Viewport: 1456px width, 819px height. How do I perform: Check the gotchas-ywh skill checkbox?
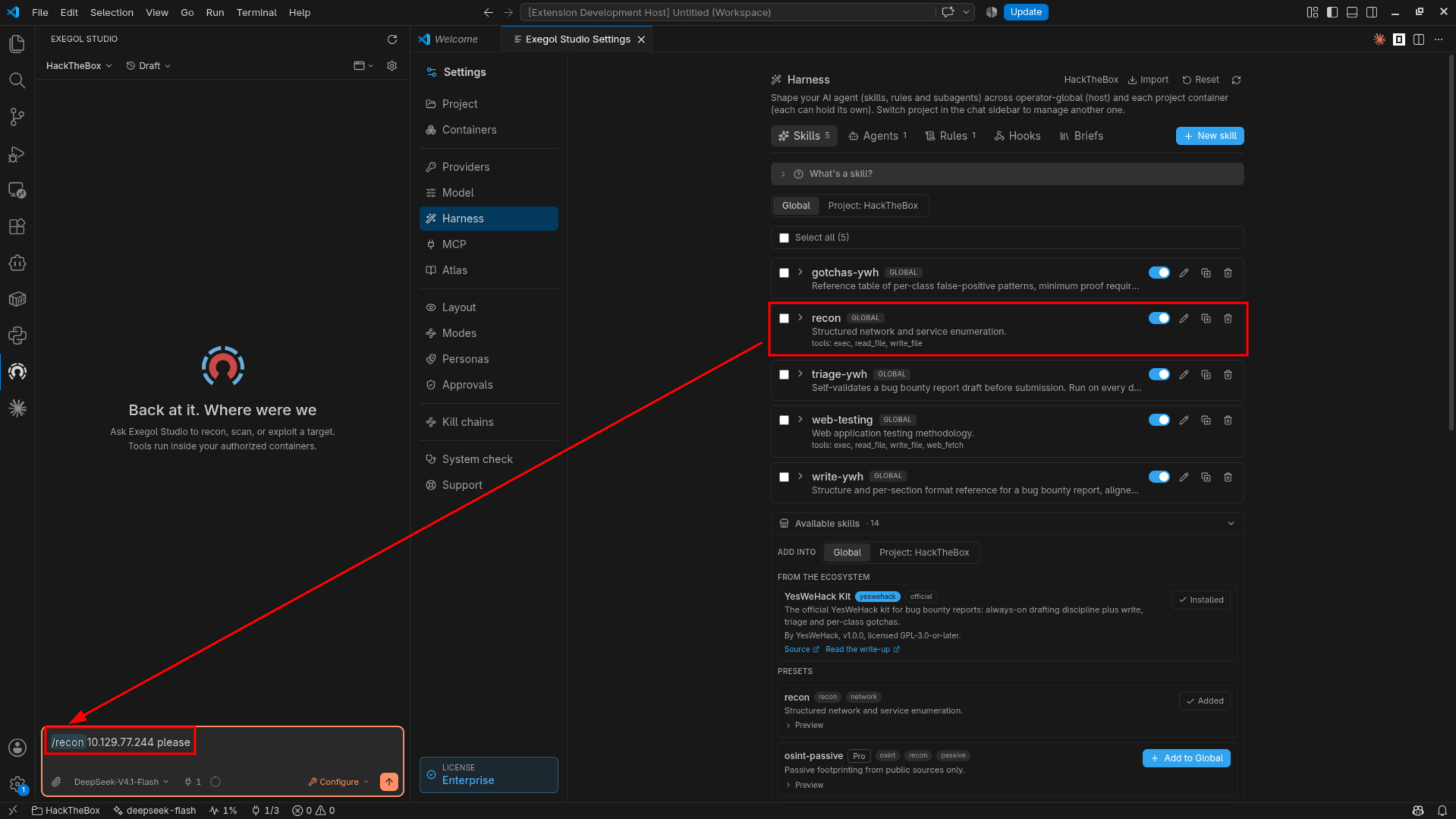click(785, 273)
